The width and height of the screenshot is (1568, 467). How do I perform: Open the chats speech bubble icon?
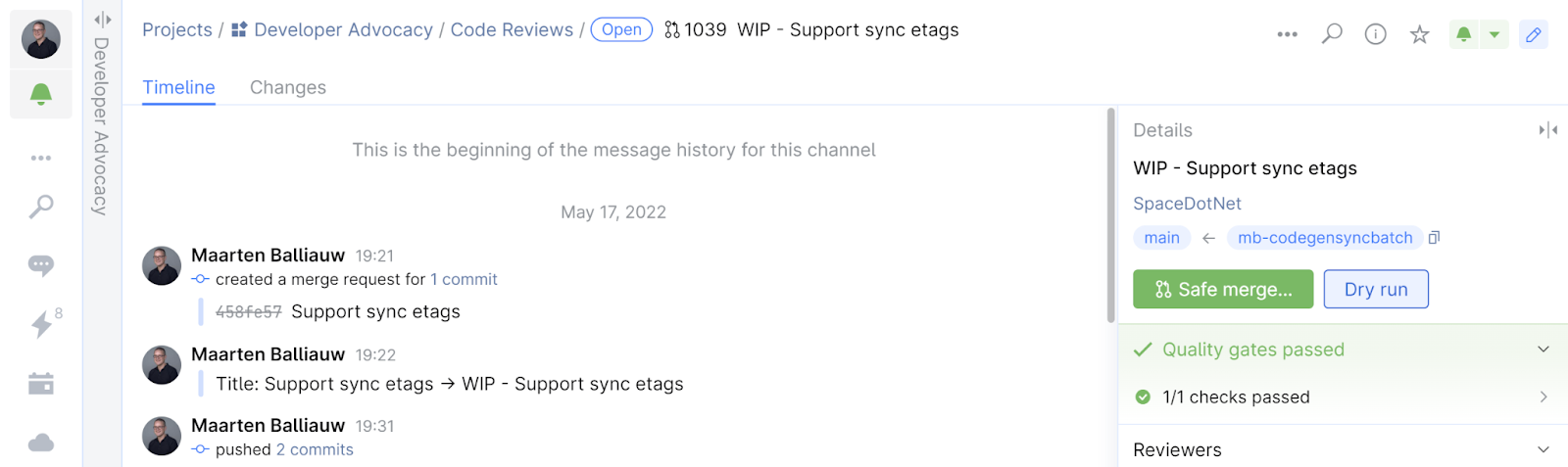(x=40, y=265)
